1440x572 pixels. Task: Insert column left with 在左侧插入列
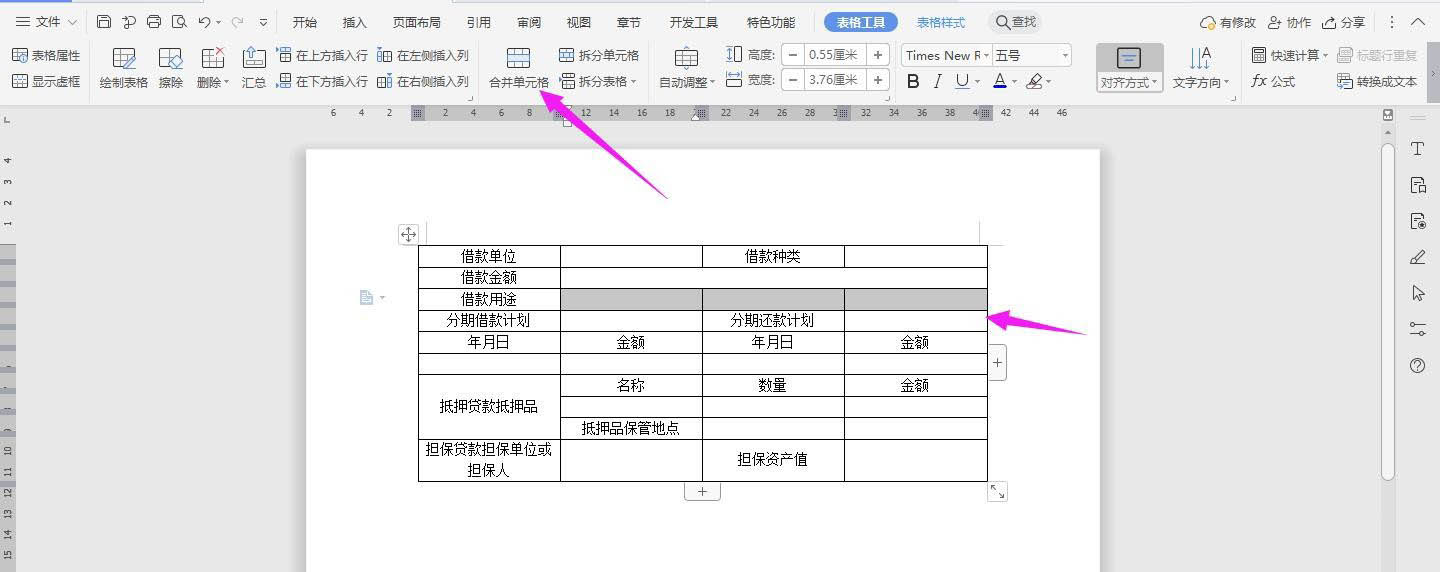pos(423,56)
